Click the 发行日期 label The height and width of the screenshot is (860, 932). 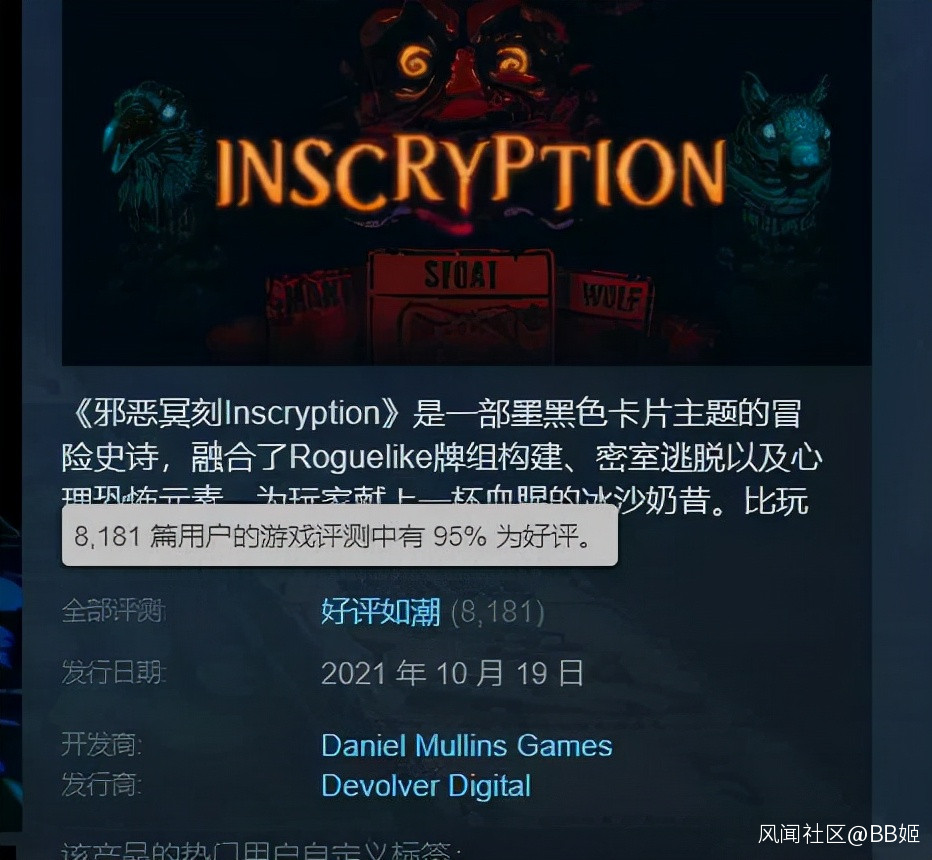(x=114, y=672)
